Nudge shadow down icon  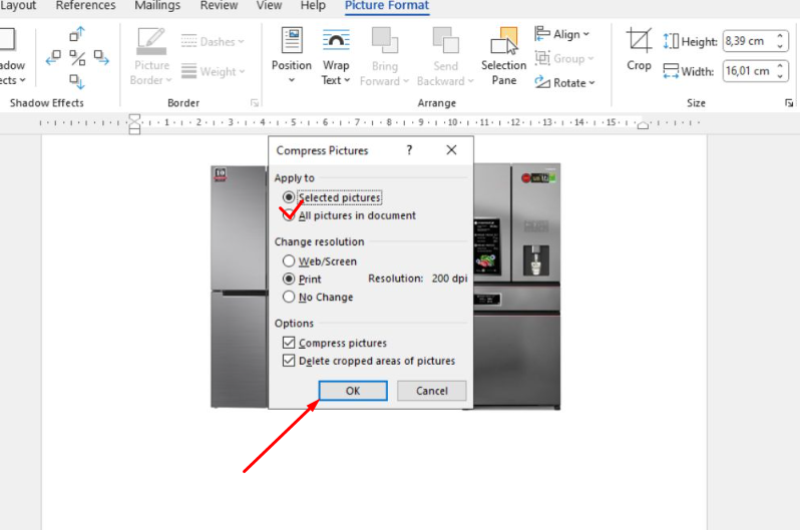[x=77, y=81]
